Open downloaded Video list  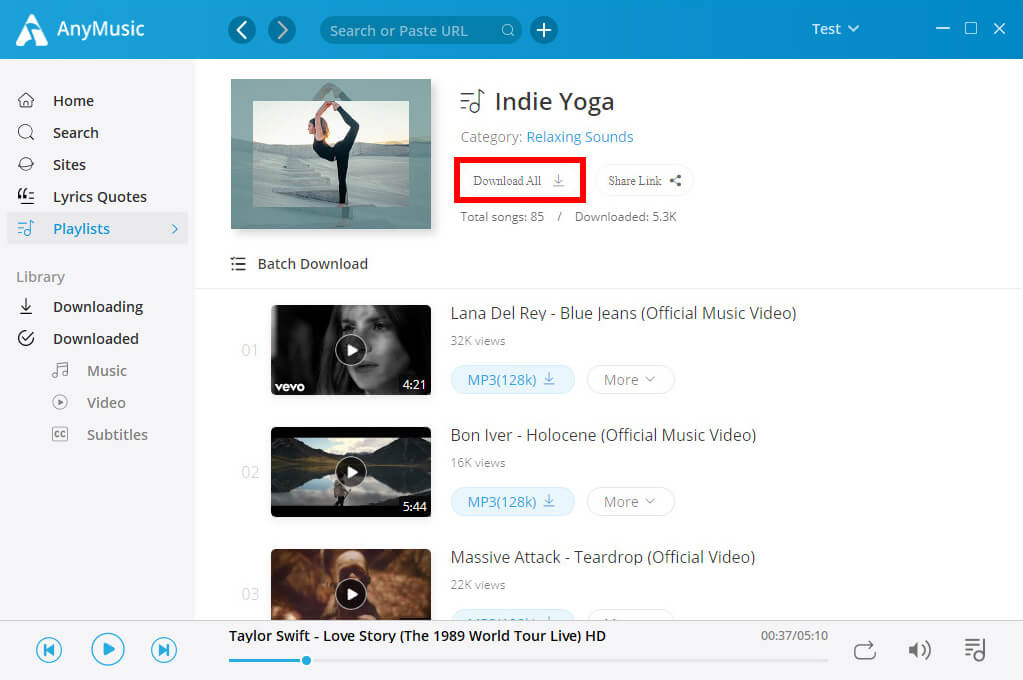(106, 403)
